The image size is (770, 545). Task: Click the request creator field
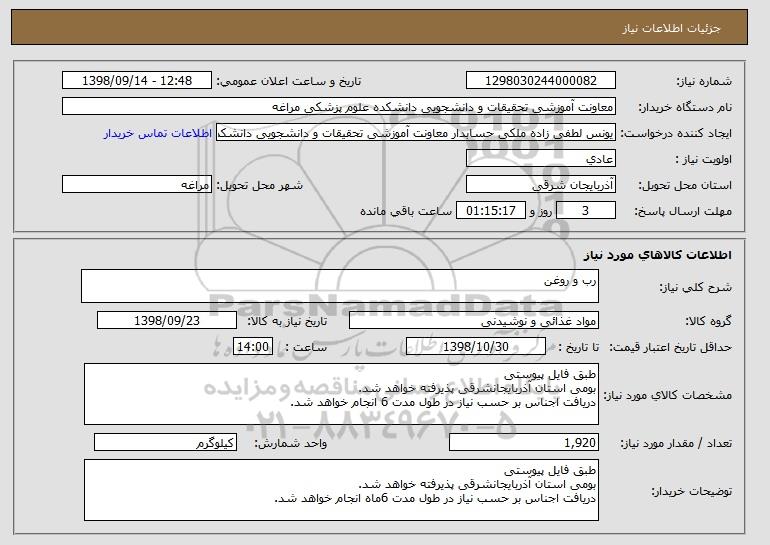[416, 133]
